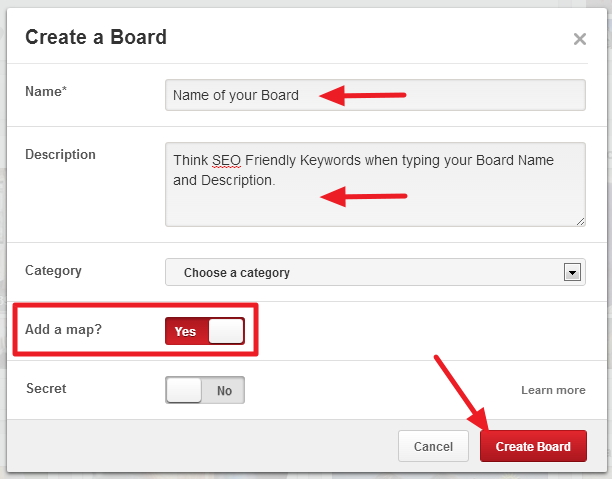Click the Cancel button
This screenshot has width=612, height=479.
point(433,446)
